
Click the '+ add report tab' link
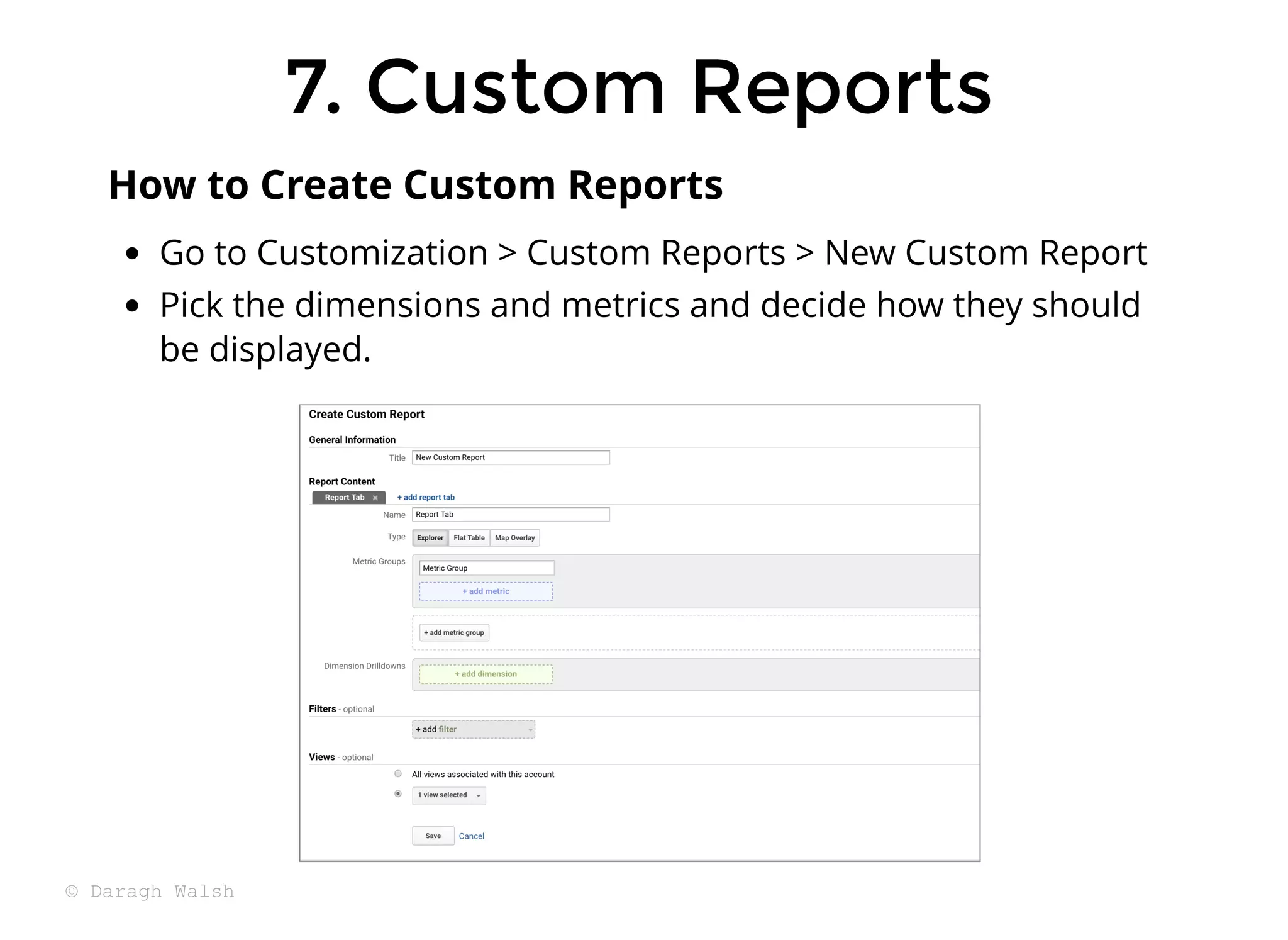426,497
